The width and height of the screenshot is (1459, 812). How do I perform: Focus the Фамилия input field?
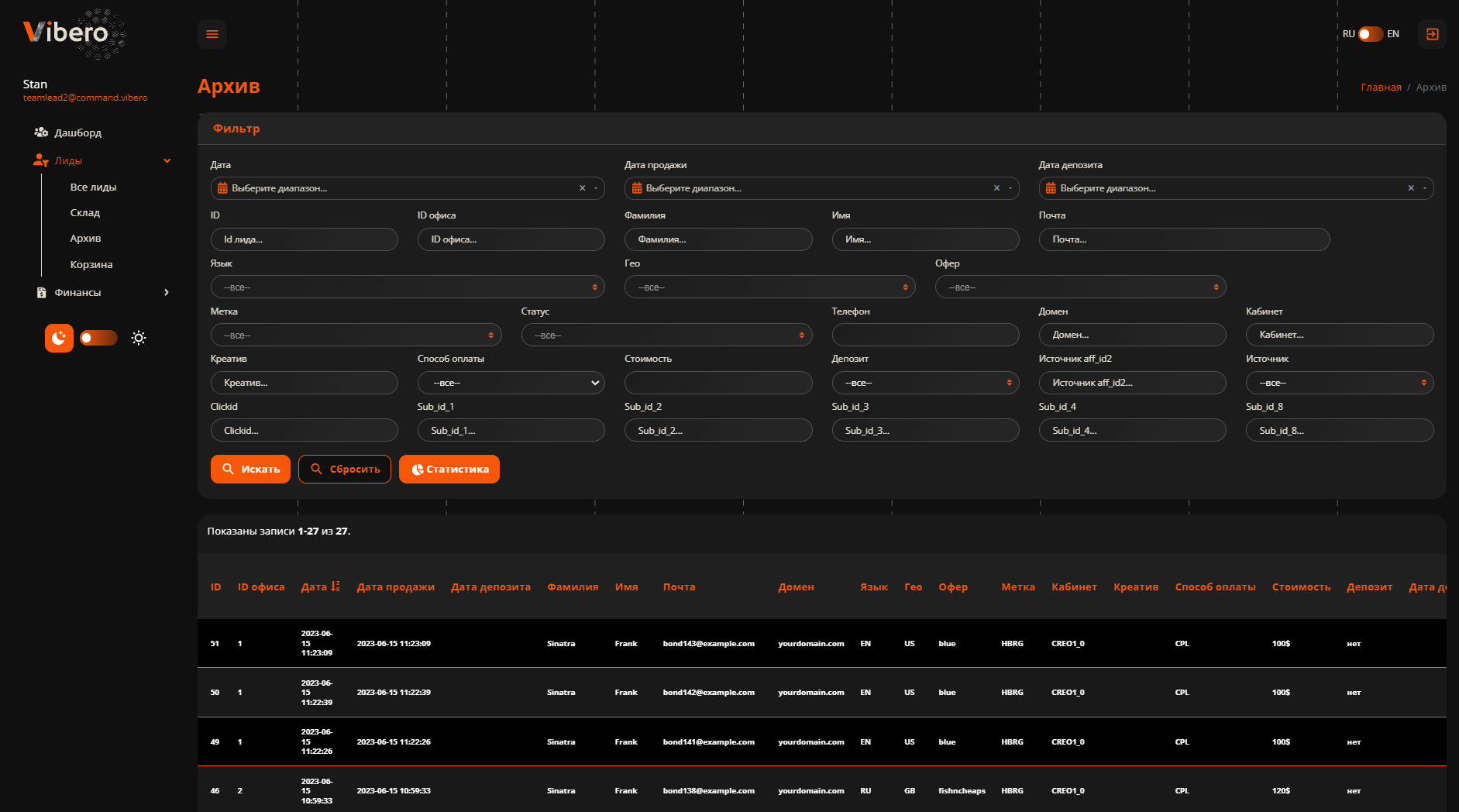[718, 239]
